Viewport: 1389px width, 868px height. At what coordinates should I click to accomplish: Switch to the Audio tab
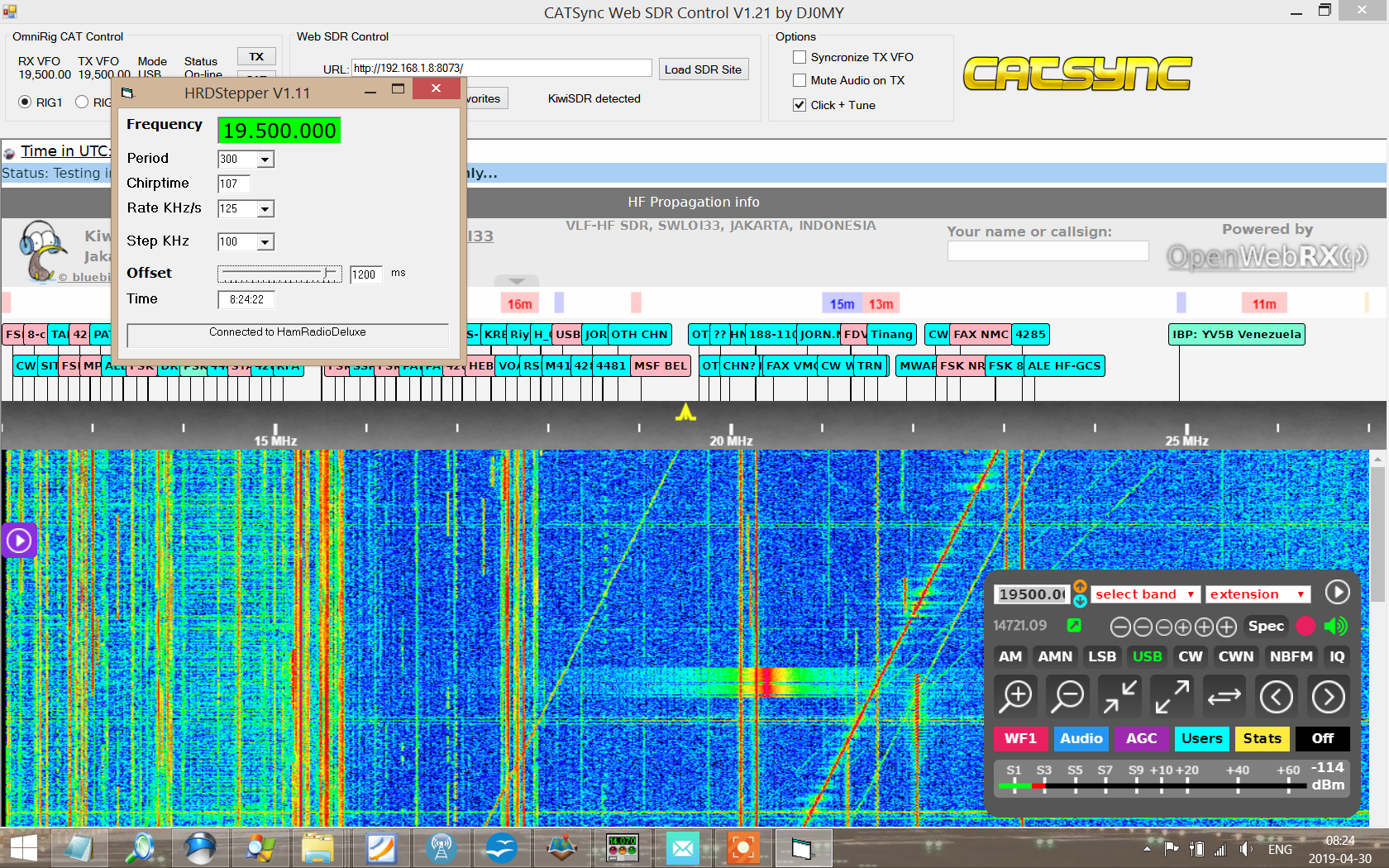pyautogui.click(x=1081, y=738)
